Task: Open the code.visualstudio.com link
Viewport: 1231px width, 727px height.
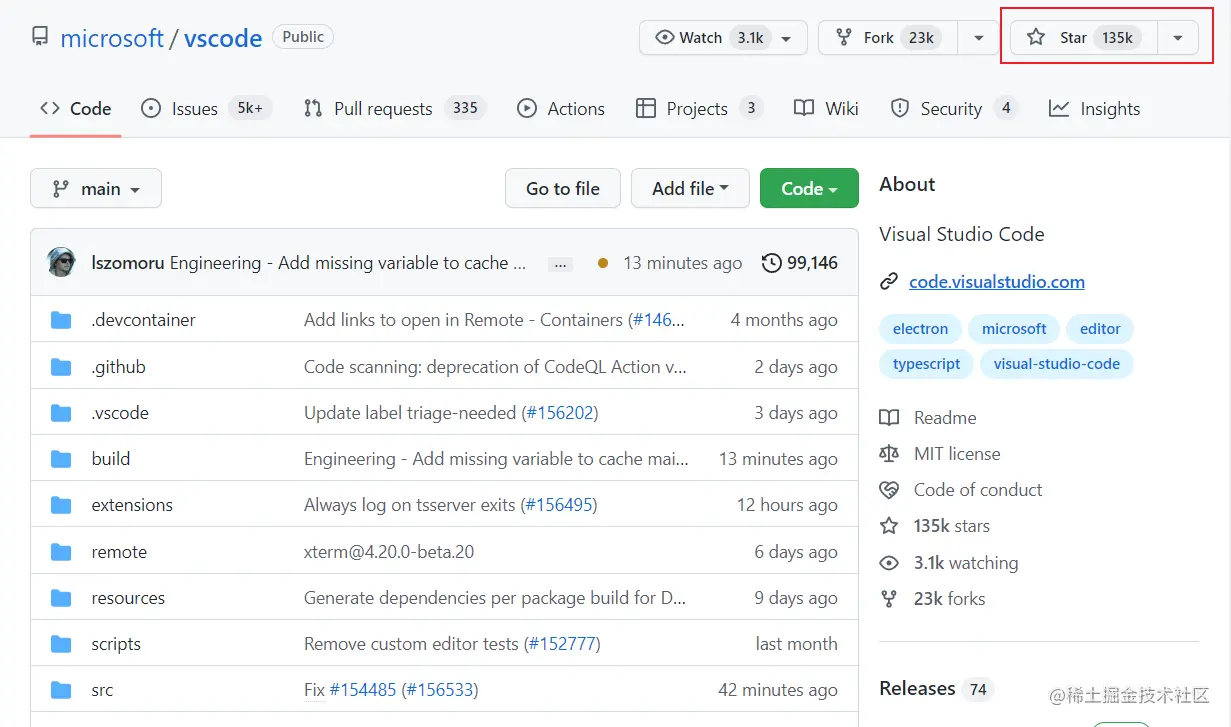Action: [x=996, y=282]
